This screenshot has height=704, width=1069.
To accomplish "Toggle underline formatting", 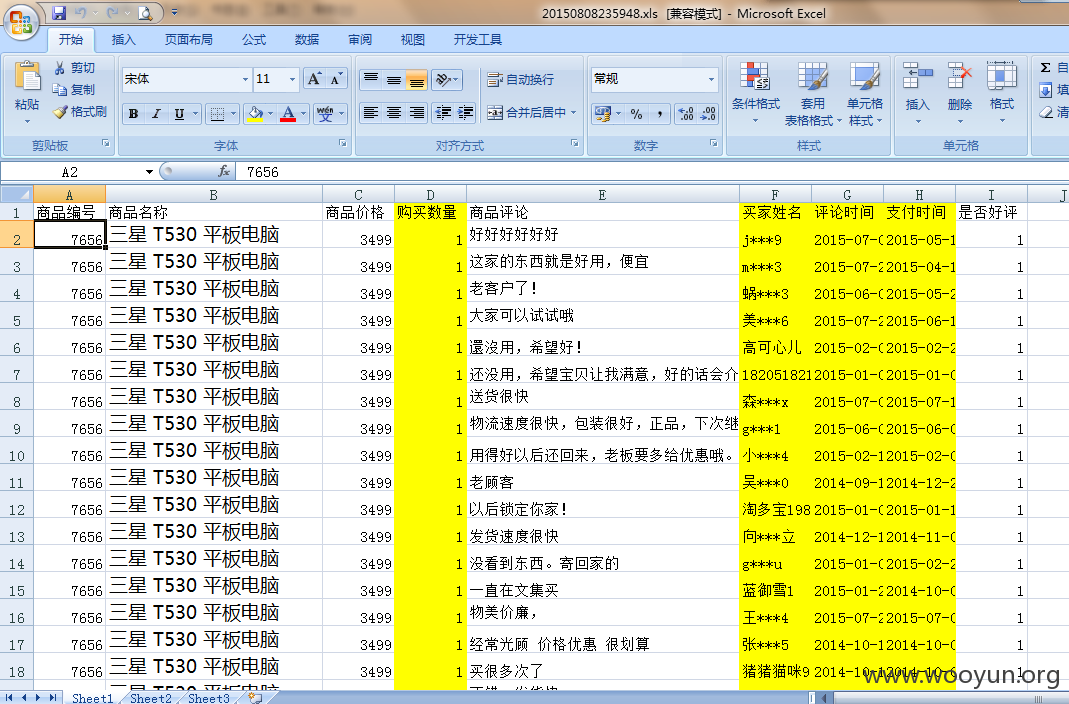I will coord(179,114).
